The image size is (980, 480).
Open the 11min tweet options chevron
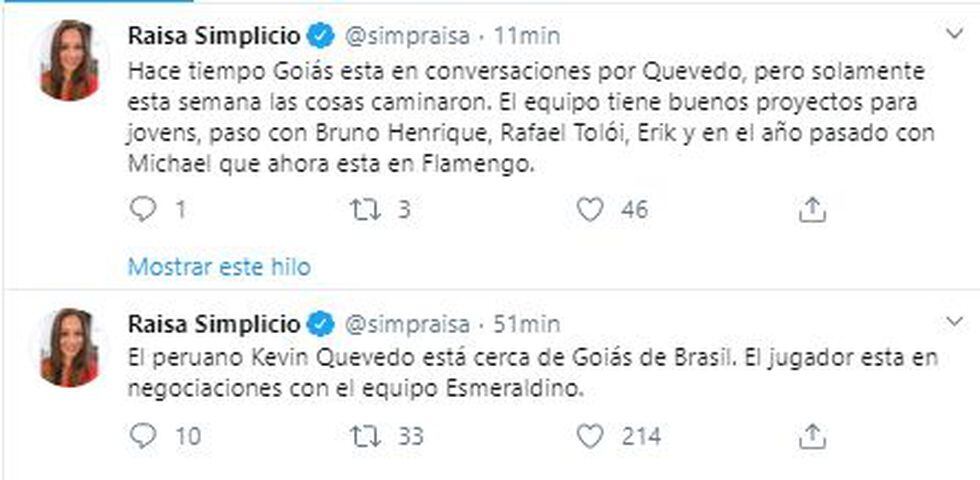point(954,34)
